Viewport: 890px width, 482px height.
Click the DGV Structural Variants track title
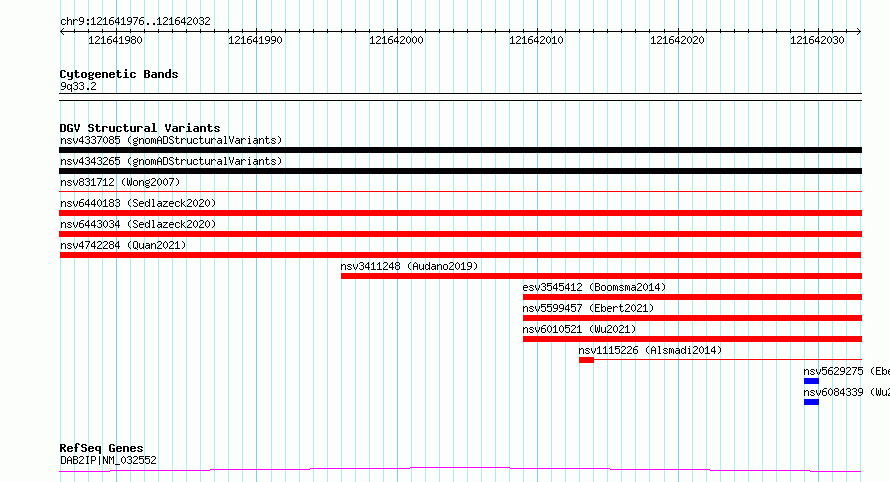point(140,128)
